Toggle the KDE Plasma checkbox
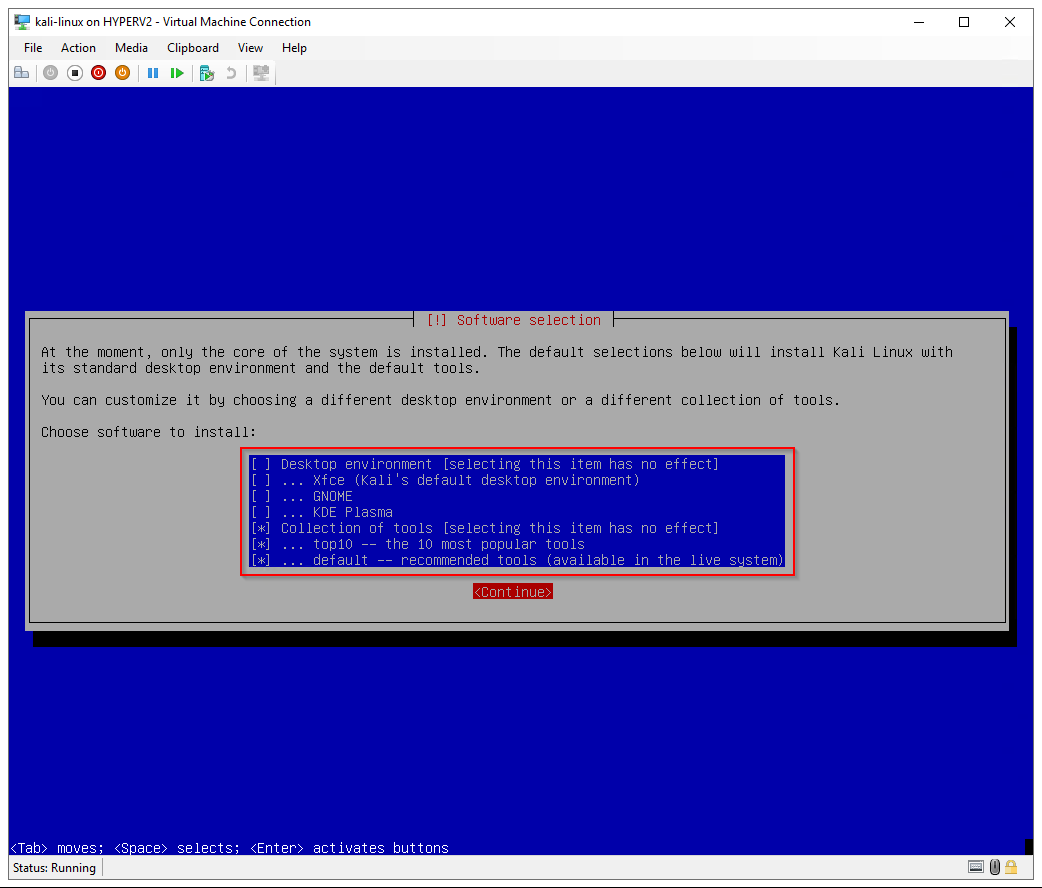 coord(261,512)
